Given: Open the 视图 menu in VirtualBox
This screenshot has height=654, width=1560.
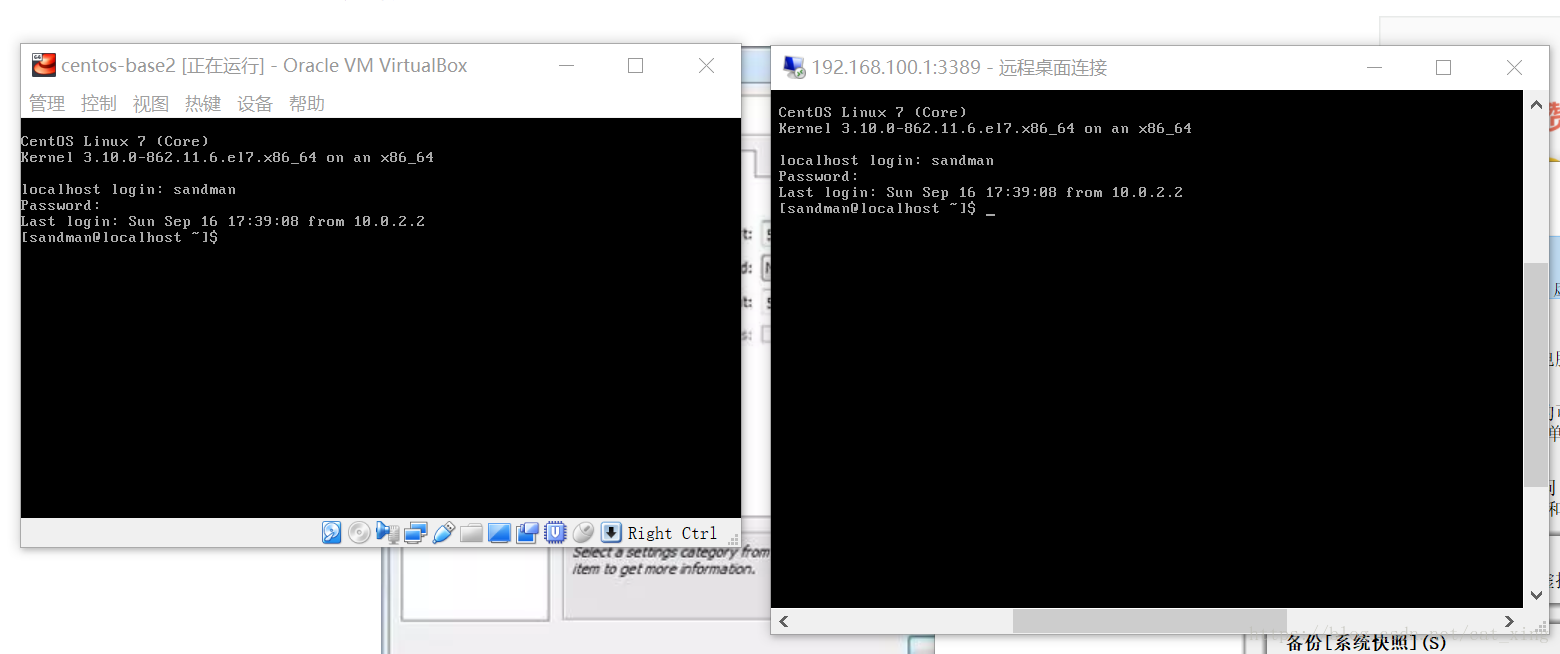Looking at the screenshot, I should click(x=150, y=103).
